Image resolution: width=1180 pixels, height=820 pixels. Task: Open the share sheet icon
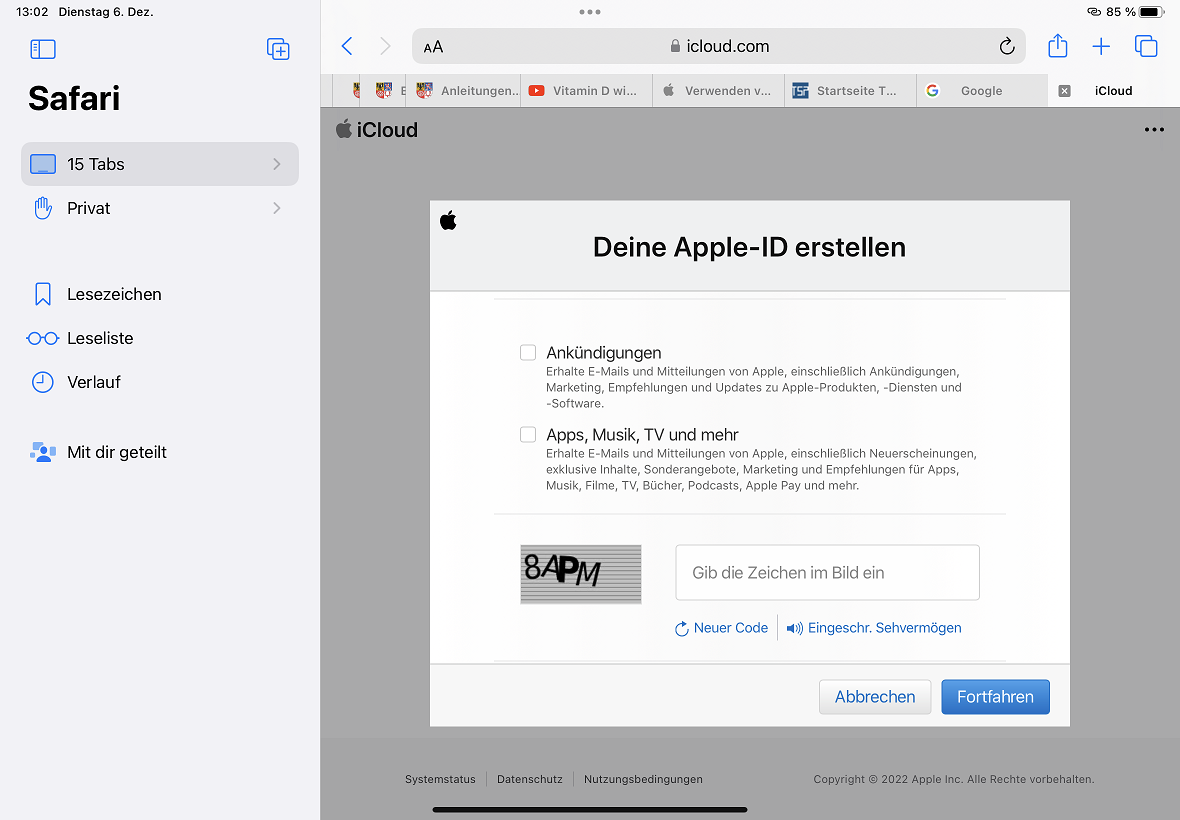(x=1058, y=46)
